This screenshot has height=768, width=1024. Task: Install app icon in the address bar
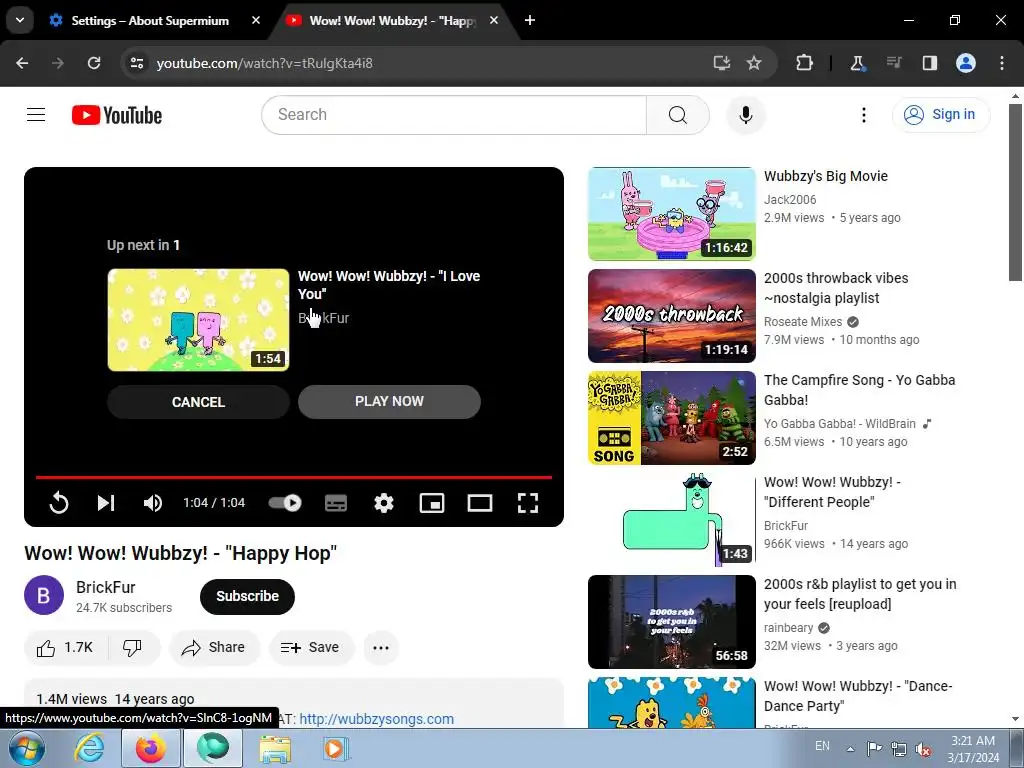pos(722,63)
